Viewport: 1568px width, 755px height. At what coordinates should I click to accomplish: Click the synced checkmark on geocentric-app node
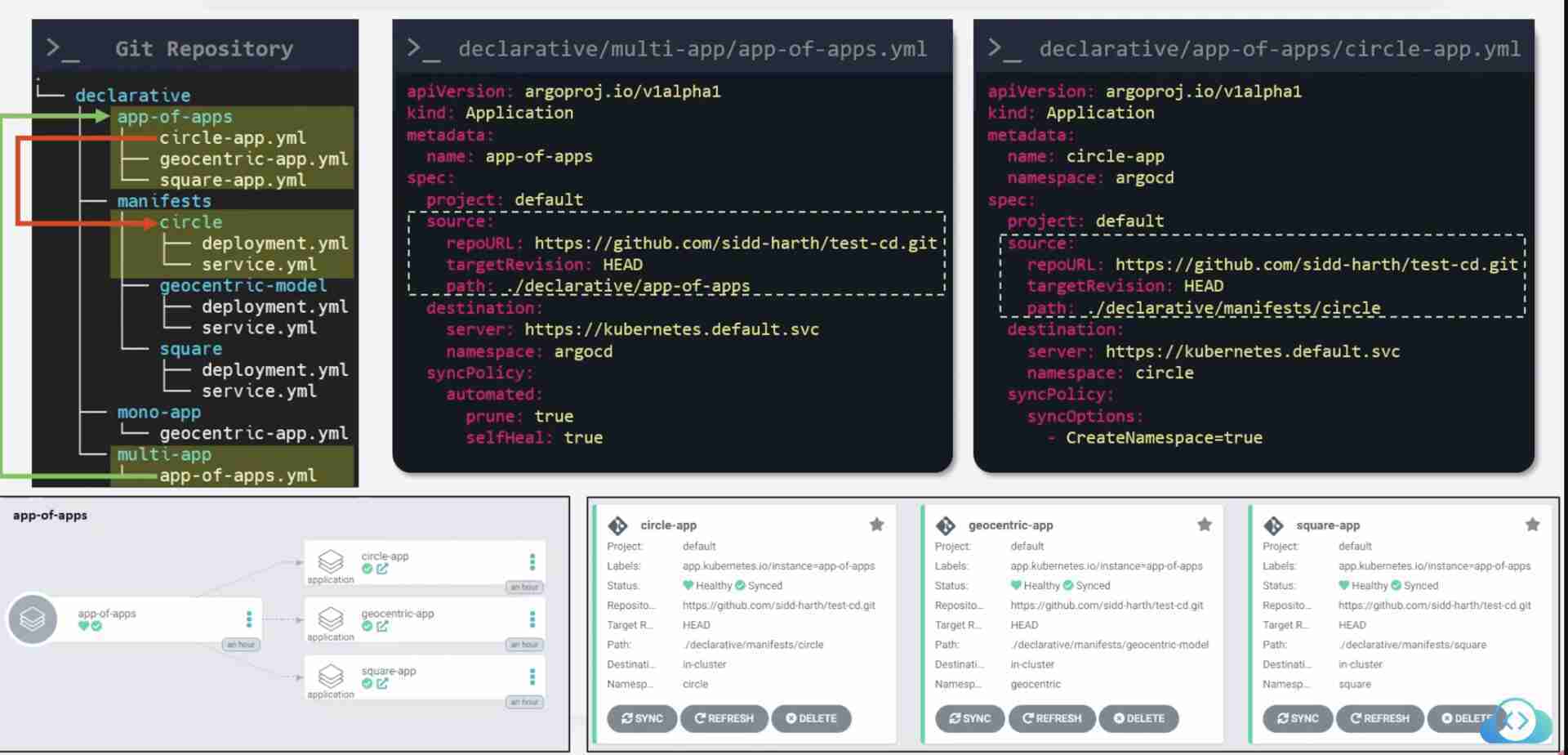coord(367,626)
